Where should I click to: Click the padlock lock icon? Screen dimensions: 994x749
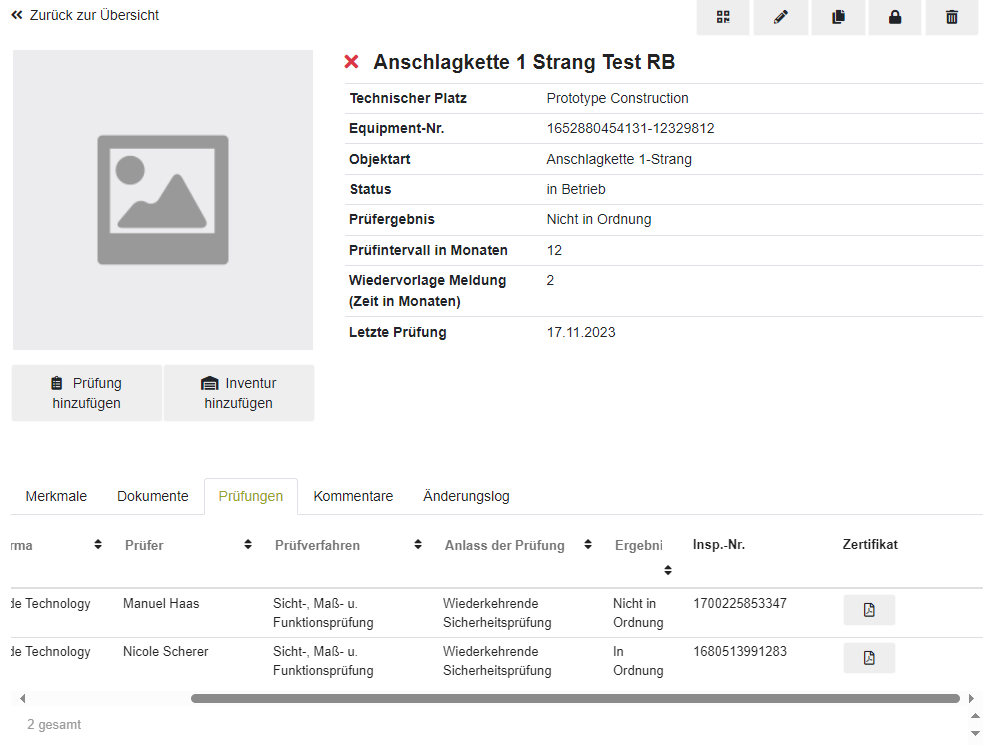(x=895, y=17)
